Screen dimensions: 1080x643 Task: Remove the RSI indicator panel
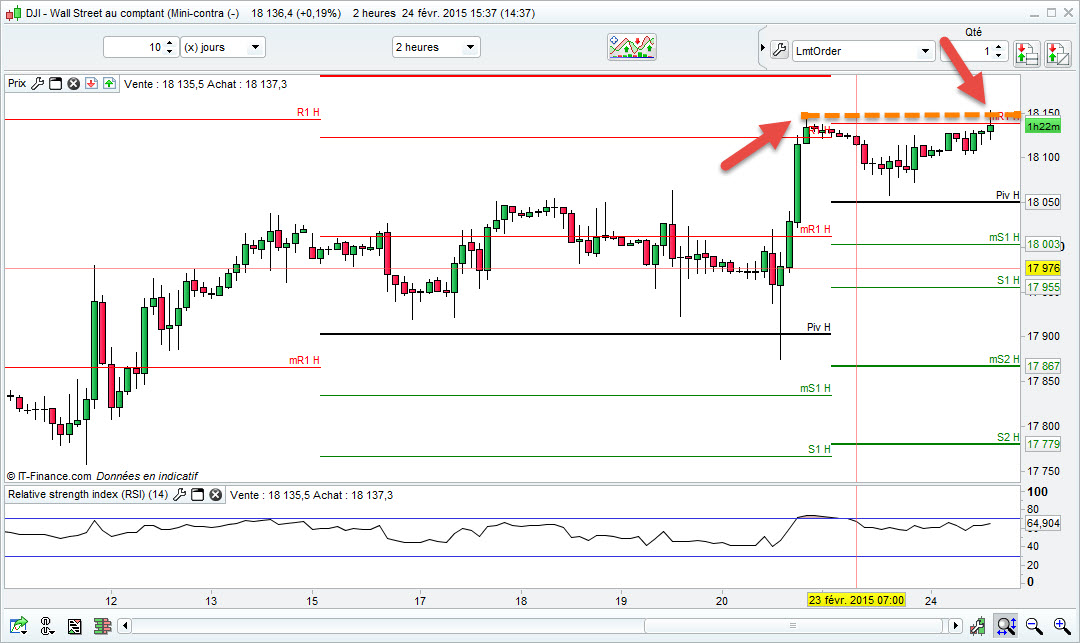216,494
